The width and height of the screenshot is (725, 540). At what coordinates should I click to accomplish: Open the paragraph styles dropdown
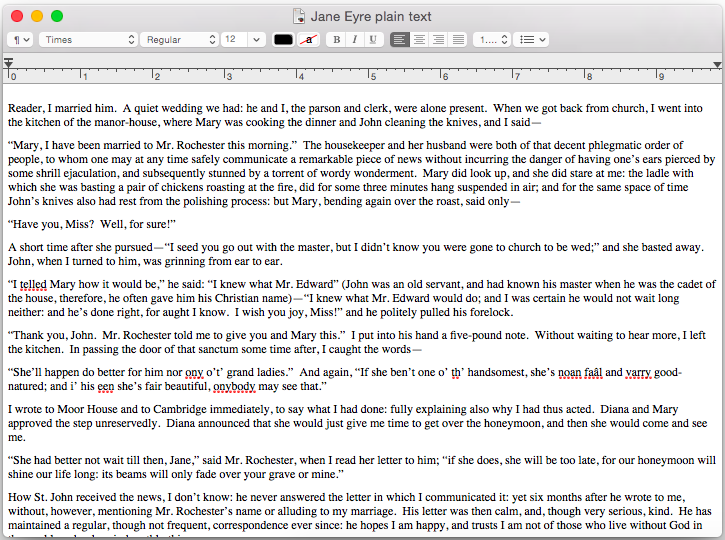pyautogui.click(x=20, y=40)
